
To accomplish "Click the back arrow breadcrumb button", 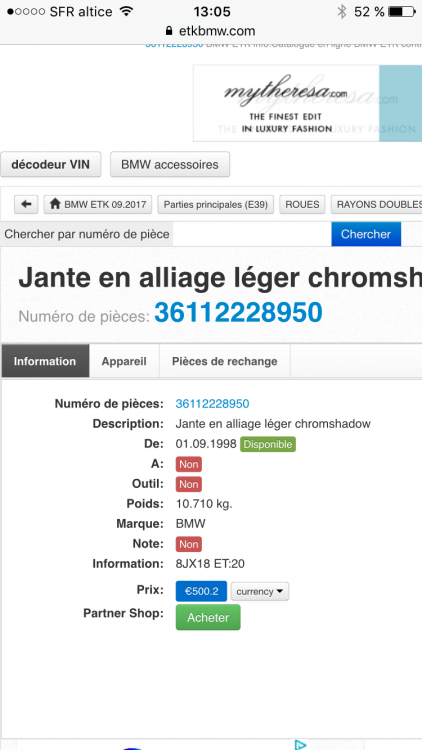I will (x=26, y=204).
